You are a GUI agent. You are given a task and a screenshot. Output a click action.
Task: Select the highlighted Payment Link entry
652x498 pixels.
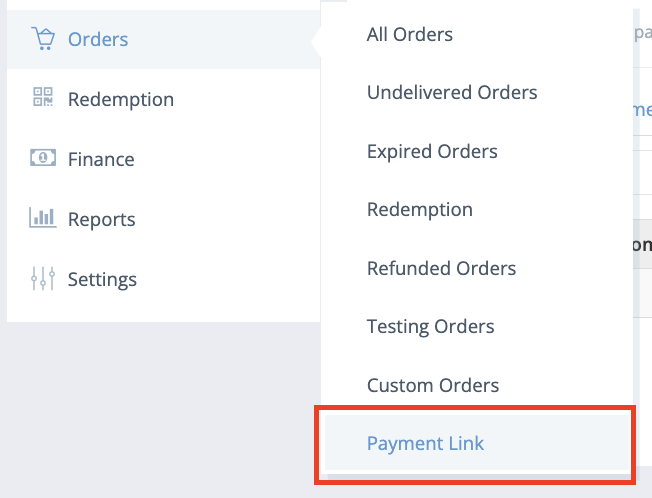coord(478,442)
